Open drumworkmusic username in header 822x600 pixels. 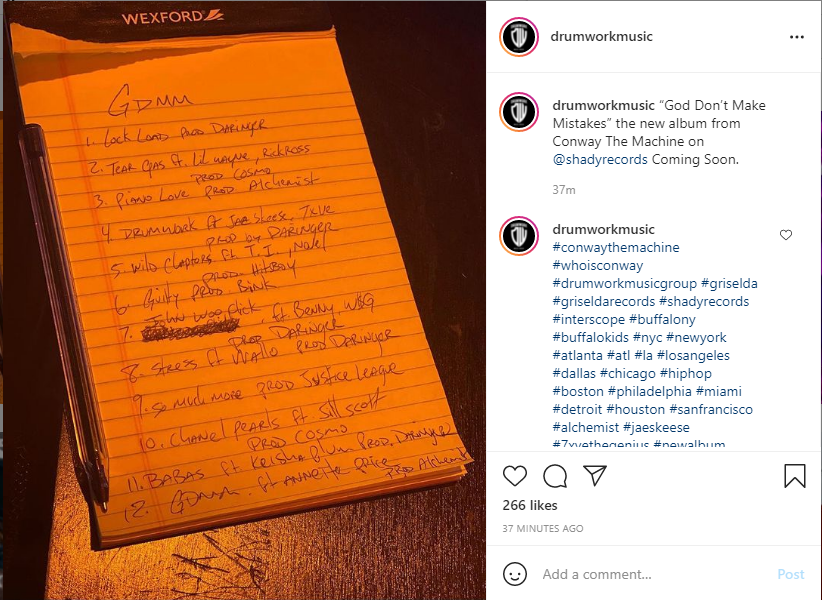click(x=601, y=36)
